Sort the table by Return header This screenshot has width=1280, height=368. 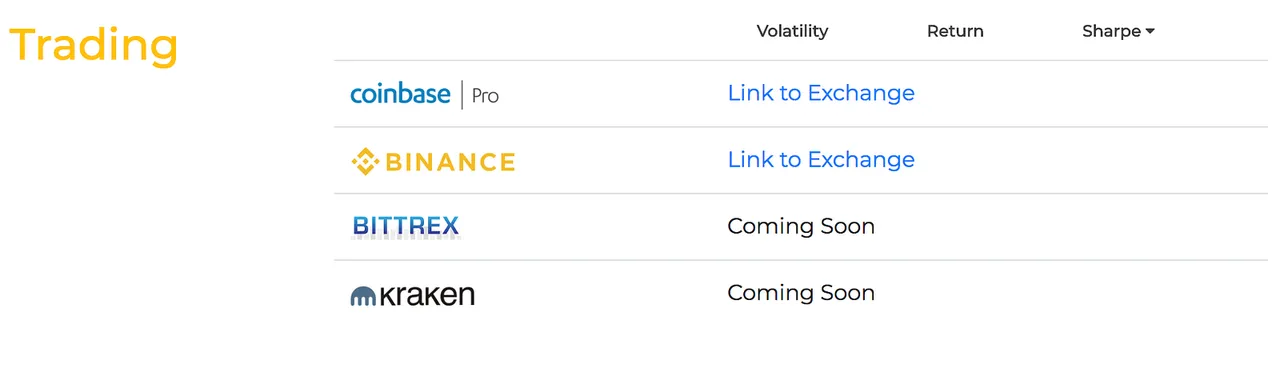(955, 31)
